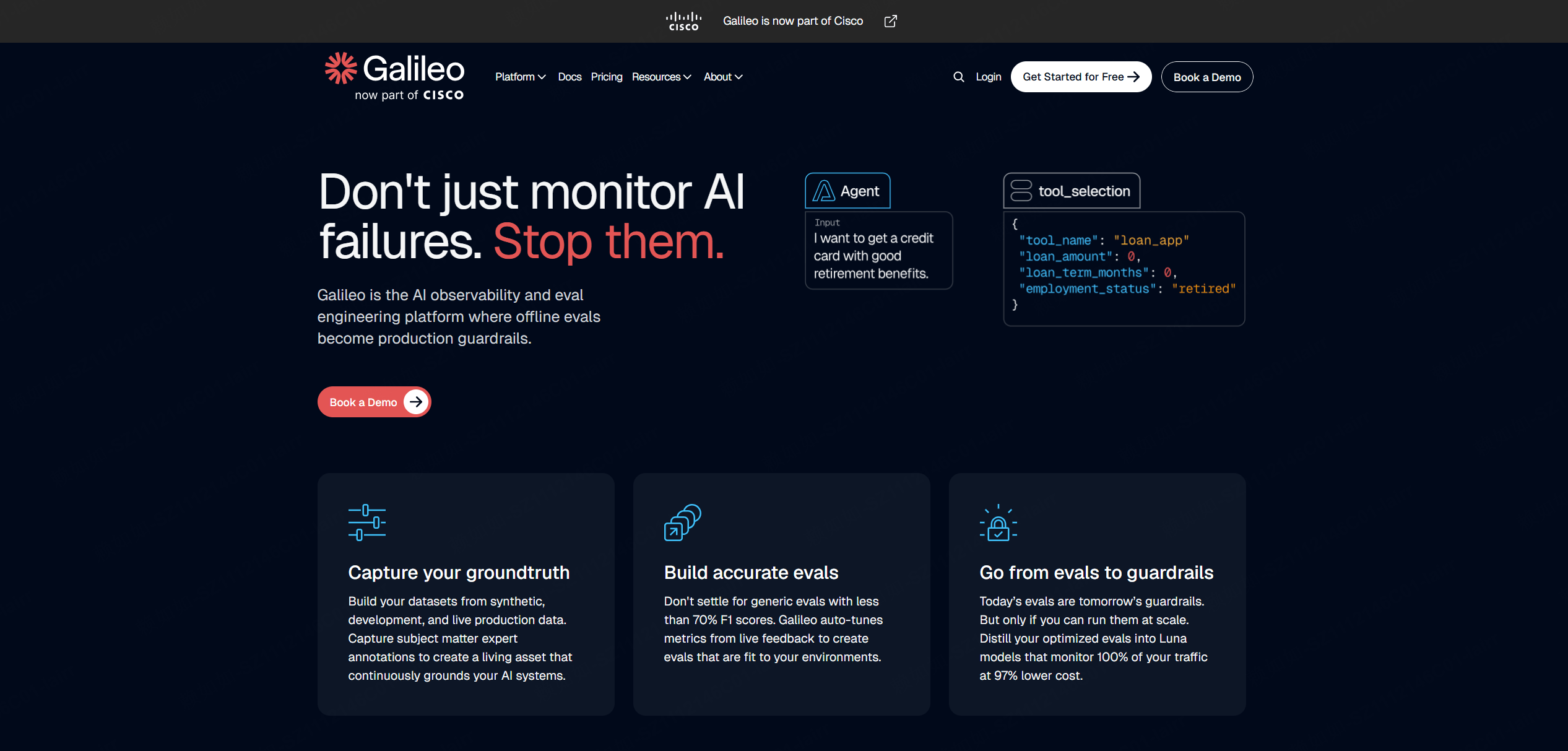
Task: Click the "Don't just monitor AI" headline line
Action: pos(532,192)
